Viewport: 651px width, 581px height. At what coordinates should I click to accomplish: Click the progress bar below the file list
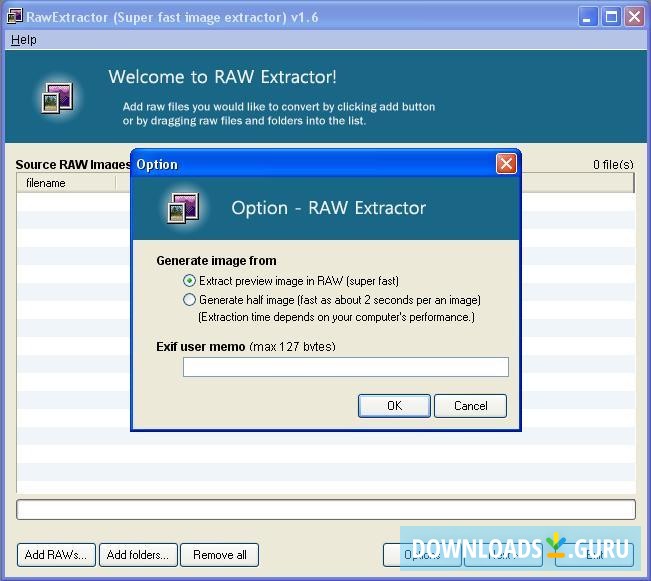click(326, 510)
